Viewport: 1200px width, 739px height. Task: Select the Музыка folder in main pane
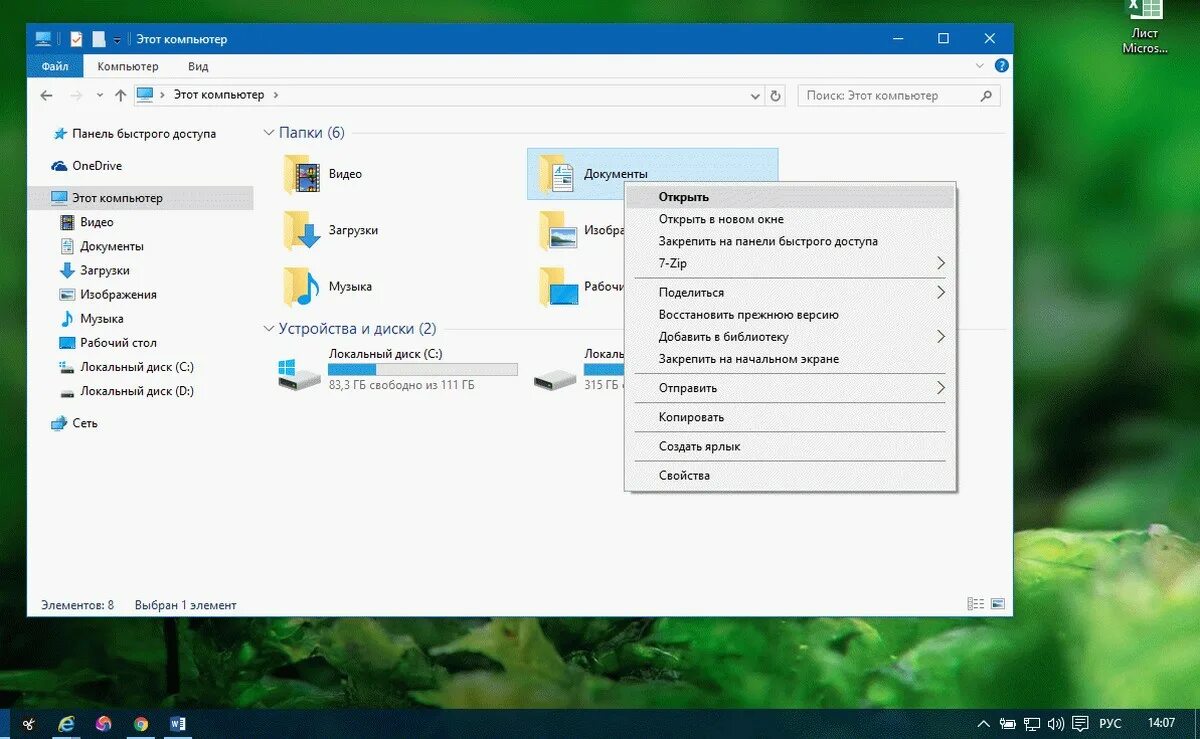(x=327, y=286)
